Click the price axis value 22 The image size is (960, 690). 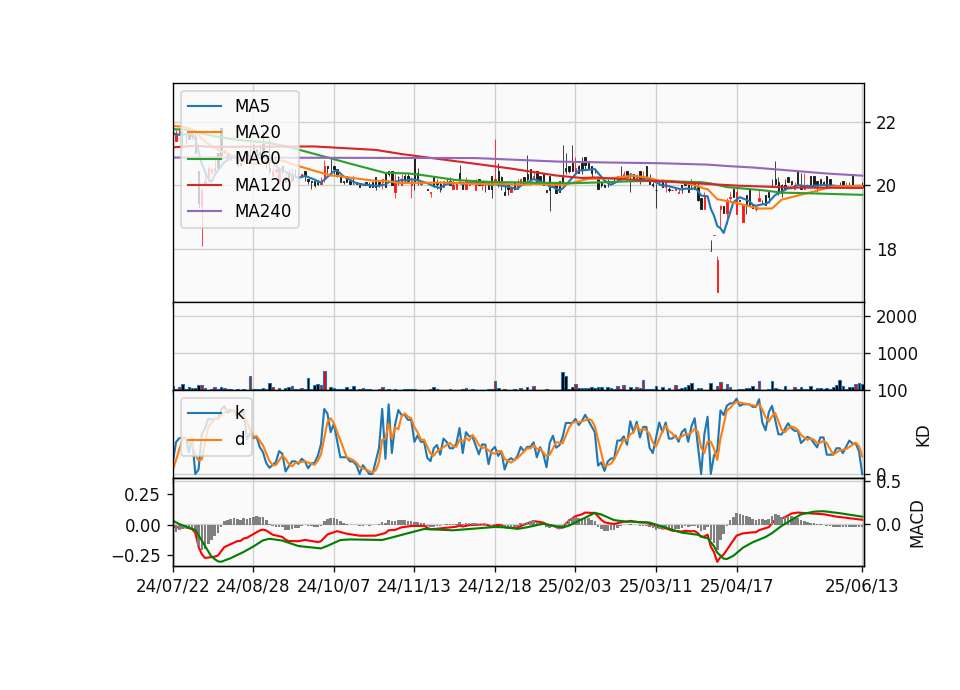click(x=886, y=123)
